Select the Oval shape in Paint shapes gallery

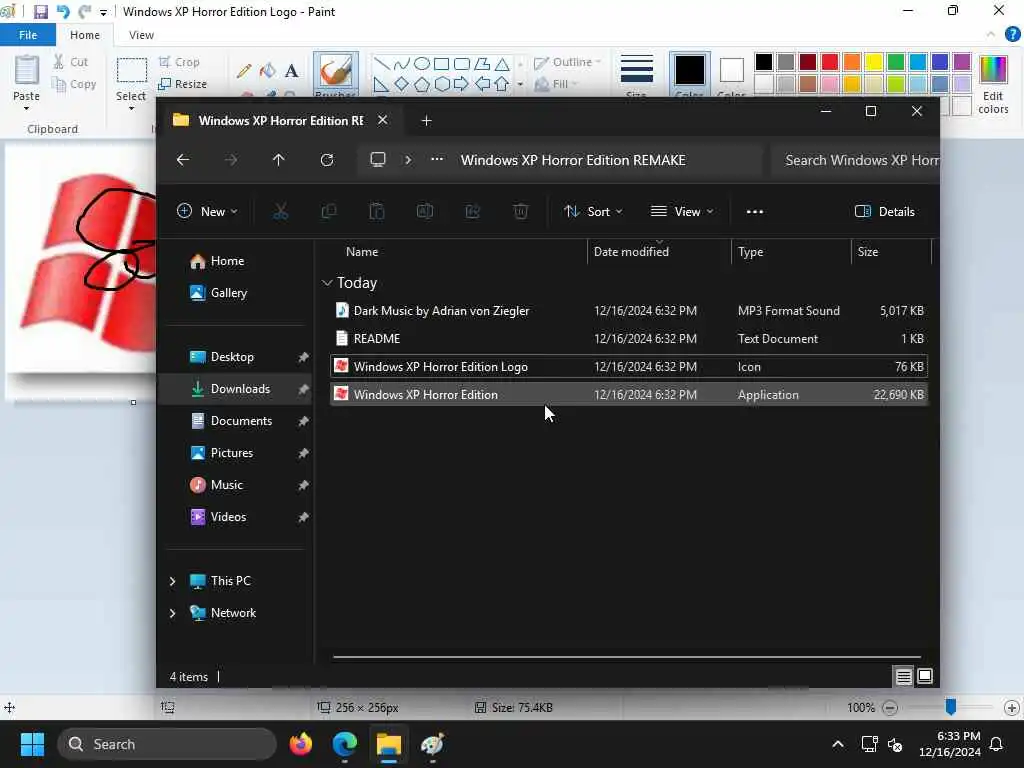[x=422, y=63]
